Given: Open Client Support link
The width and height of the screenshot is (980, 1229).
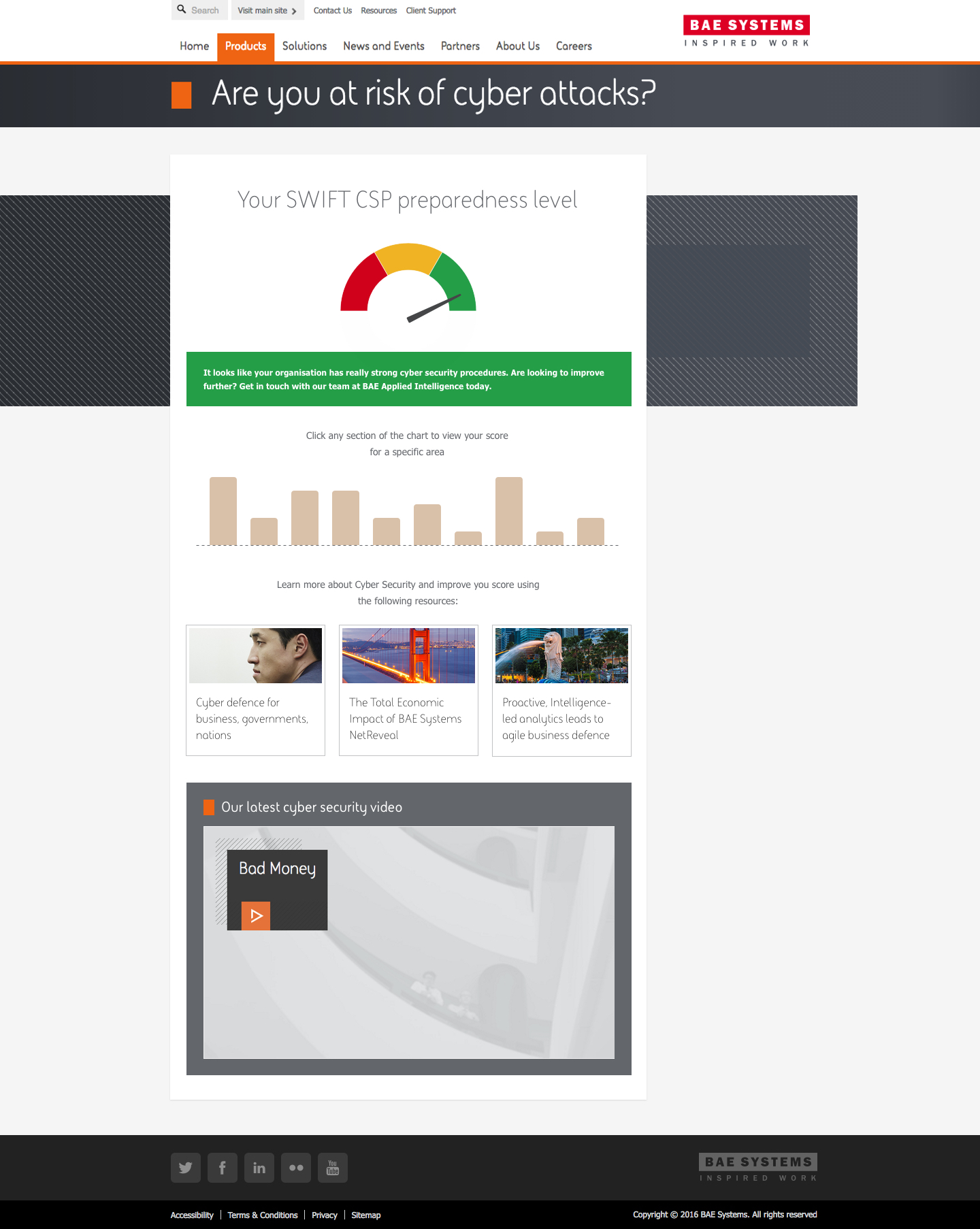Looking at the screenshot, I should pyautogui.click(x=431, y=10).
